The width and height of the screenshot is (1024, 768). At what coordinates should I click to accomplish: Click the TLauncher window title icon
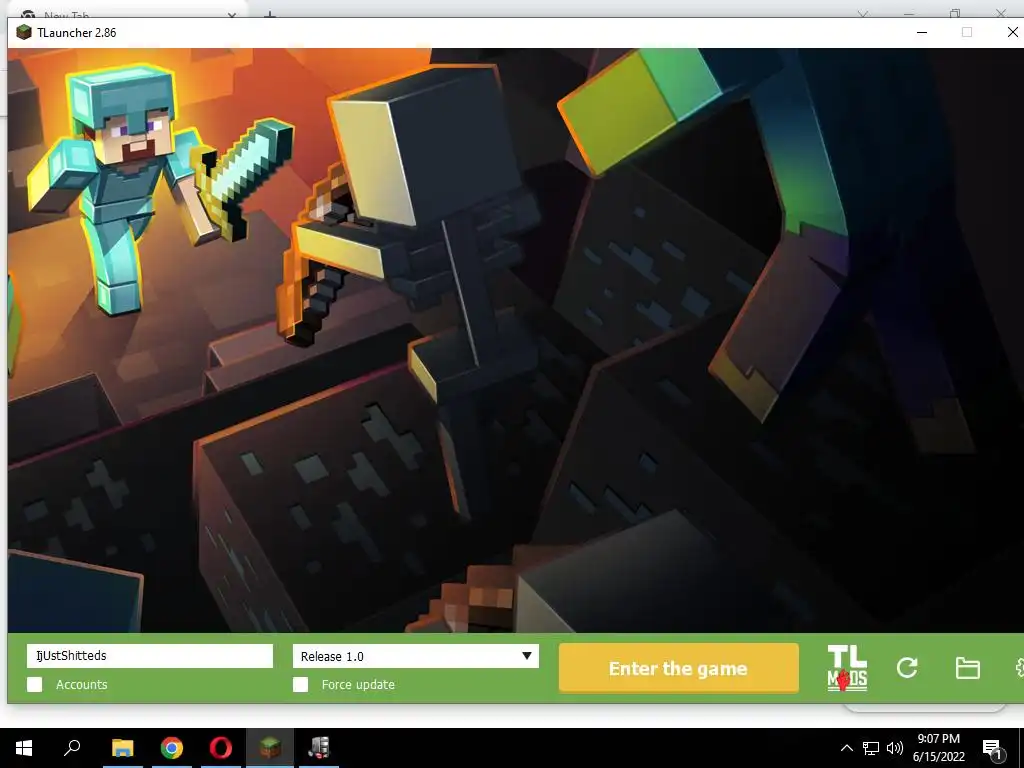(x=24, y=33)
